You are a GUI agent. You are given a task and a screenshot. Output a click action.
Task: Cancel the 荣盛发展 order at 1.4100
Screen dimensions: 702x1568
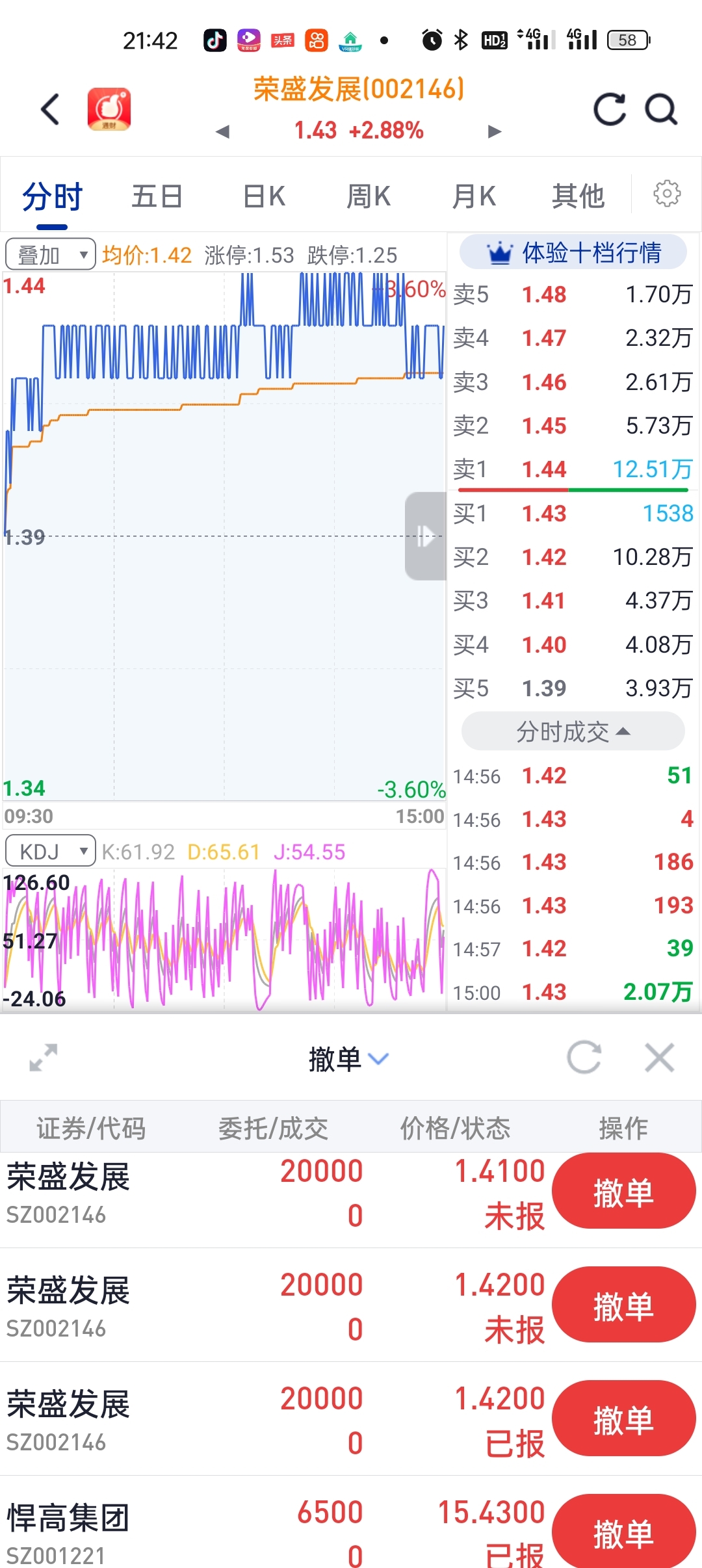(623, 1191)
